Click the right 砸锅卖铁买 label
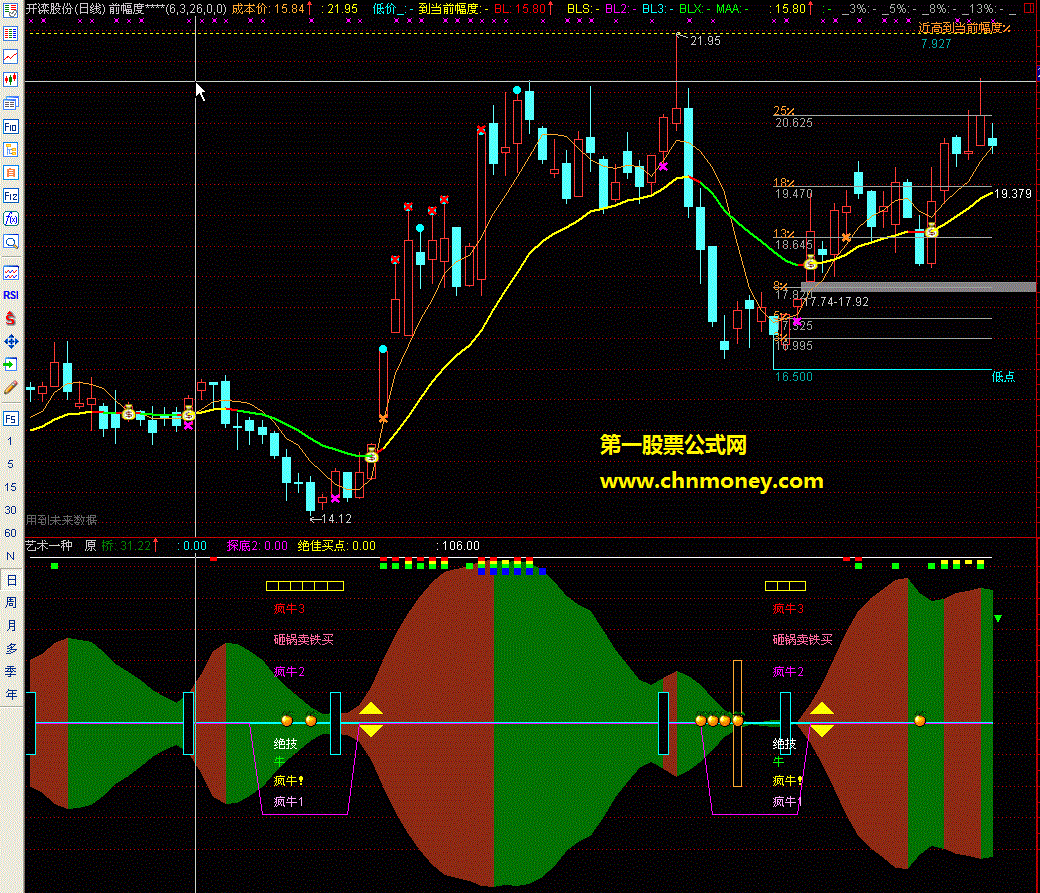This screenshot has width=1040, height=893. click(802, 640)
